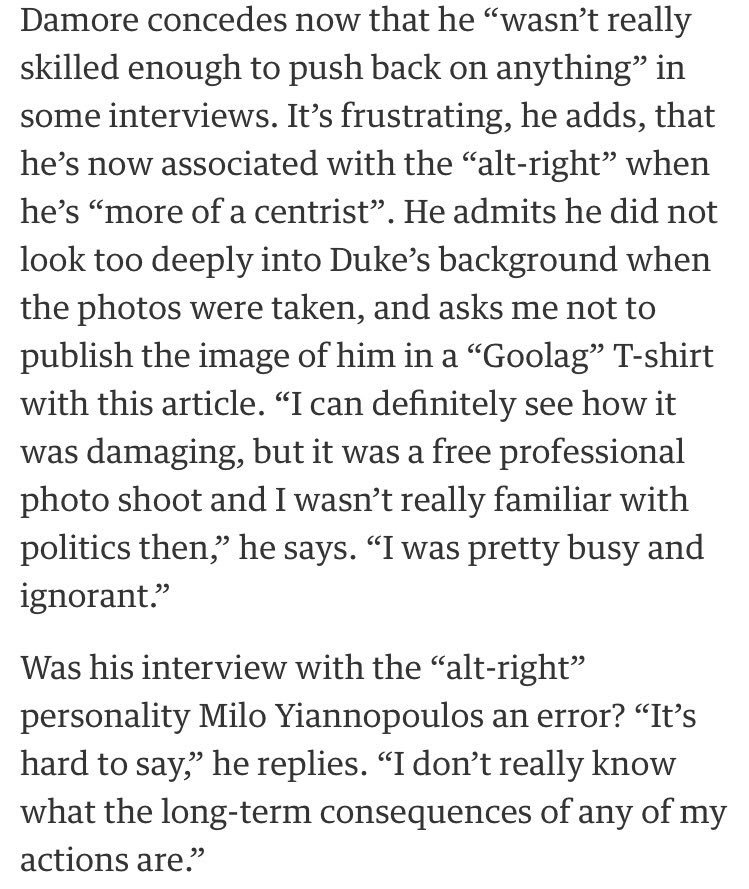Screen dimensions: 749x889
Task: Click the word "skilled" near the top
Action: pos(70,68)
